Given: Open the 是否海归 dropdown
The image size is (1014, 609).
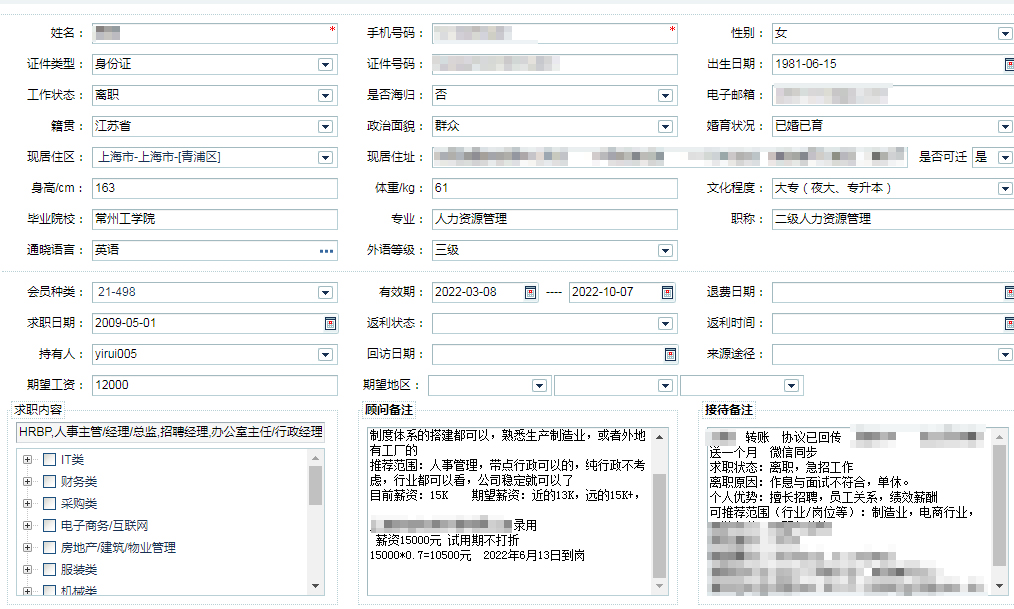Looking at the screenshot, I should click(665, 96).
